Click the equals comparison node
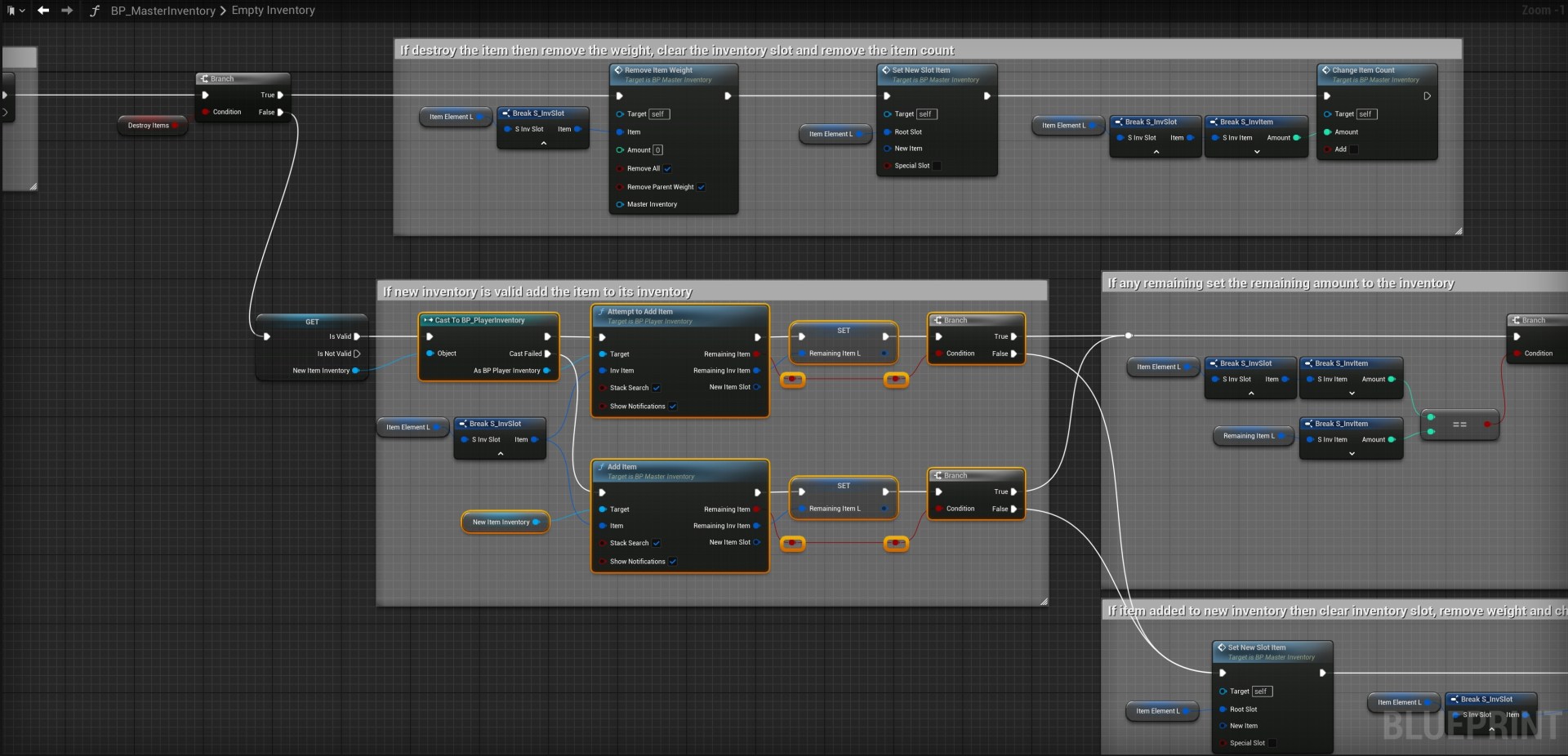Image resolution: width=1568 pixels, height=756 pixels. [1459, 425]
